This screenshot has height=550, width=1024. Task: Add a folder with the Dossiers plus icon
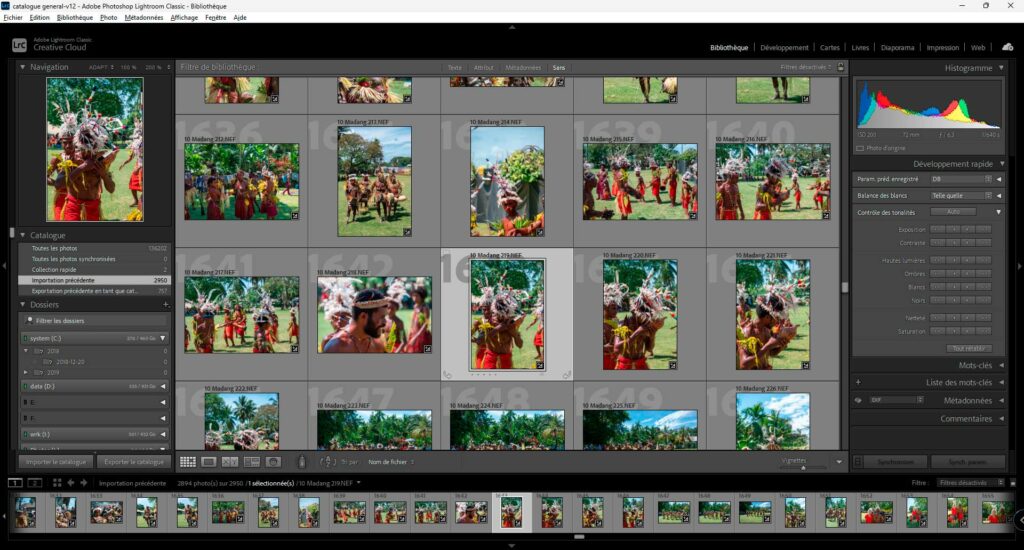tap(165, 304)
